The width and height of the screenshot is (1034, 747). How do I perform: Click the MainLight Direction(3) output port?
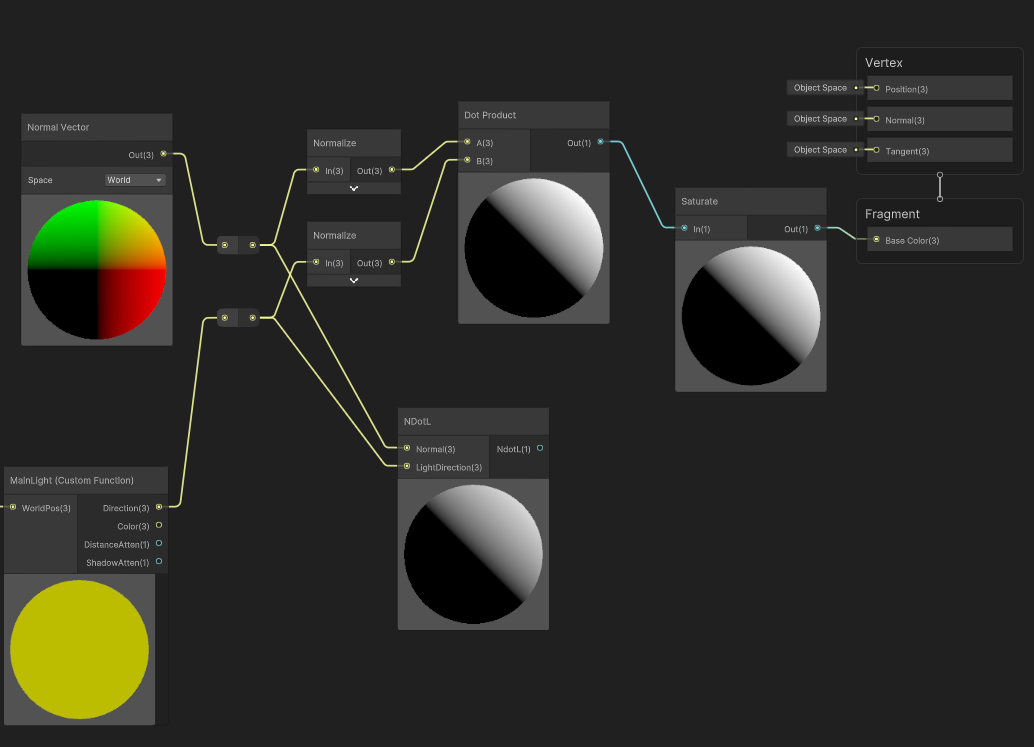pyautogui.click(x=159, y=508)
